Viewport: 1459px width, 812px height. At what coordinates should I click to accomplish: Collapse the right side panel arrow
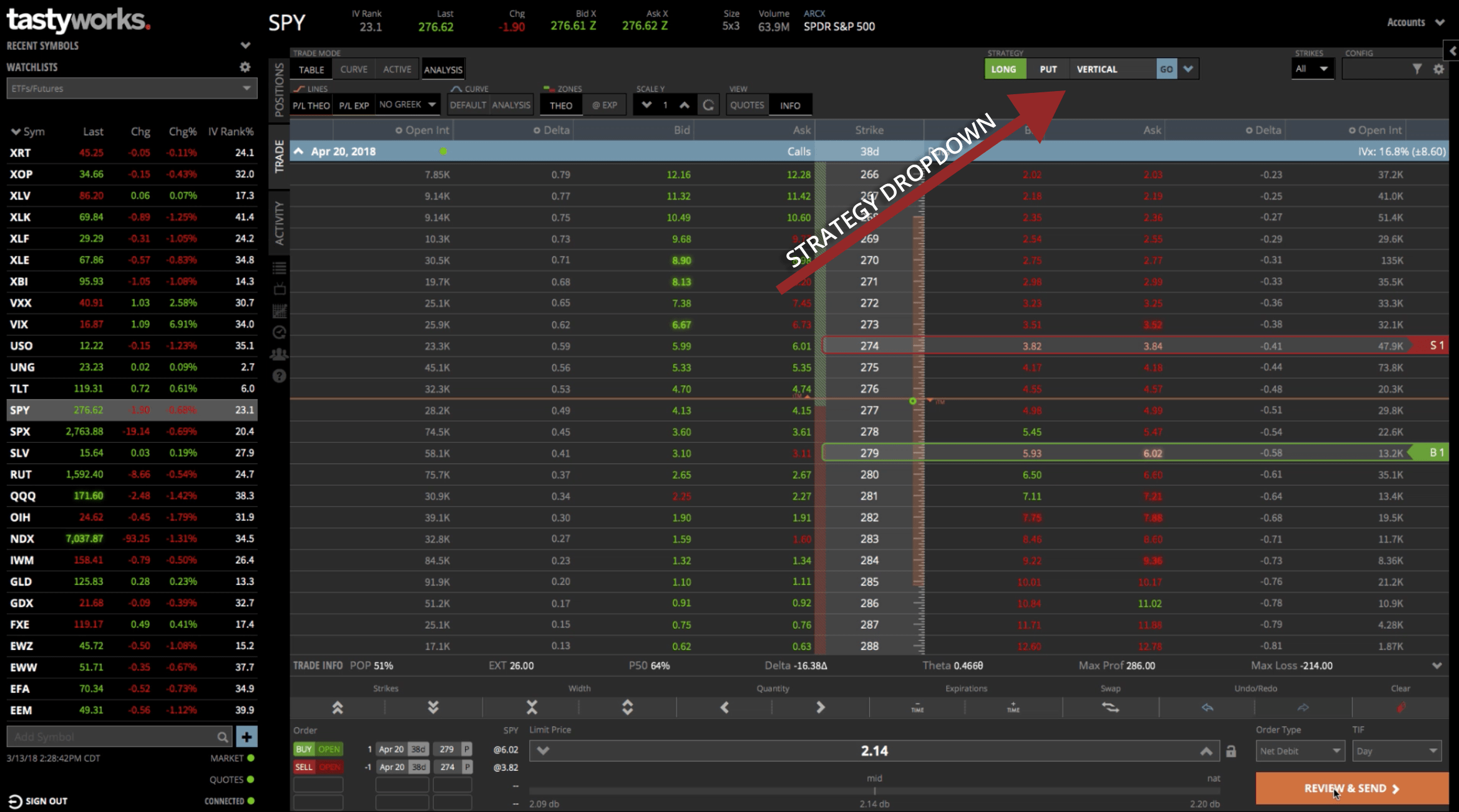tap(1452, 51)
